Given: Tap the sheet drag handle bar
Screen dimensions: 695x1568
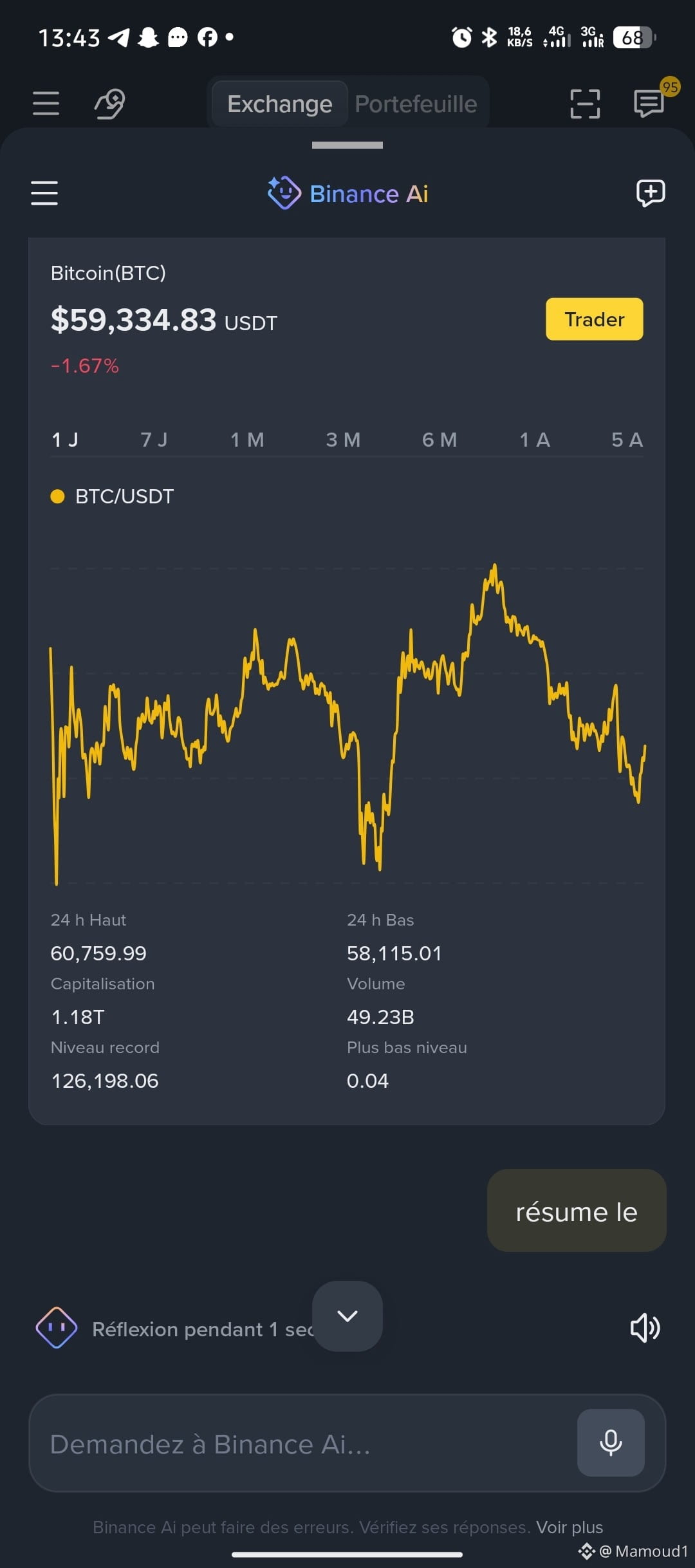Looking at the screenshot, I should (347, 145).
